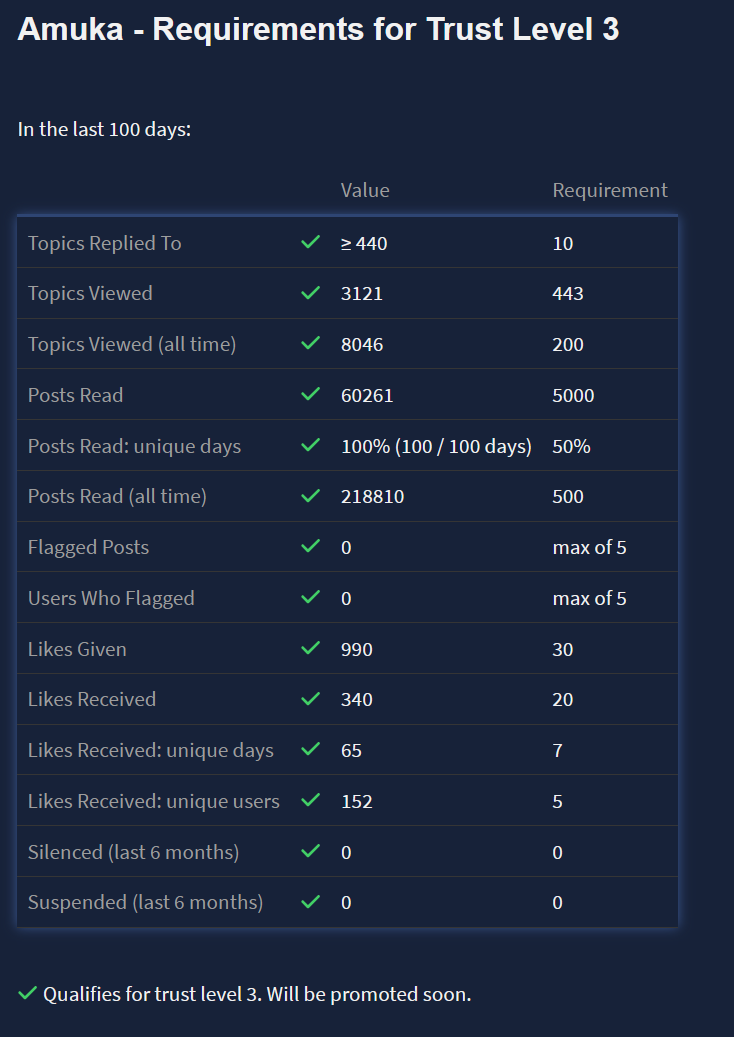
Task: Select the Value column header
Action: coord(365,190)
